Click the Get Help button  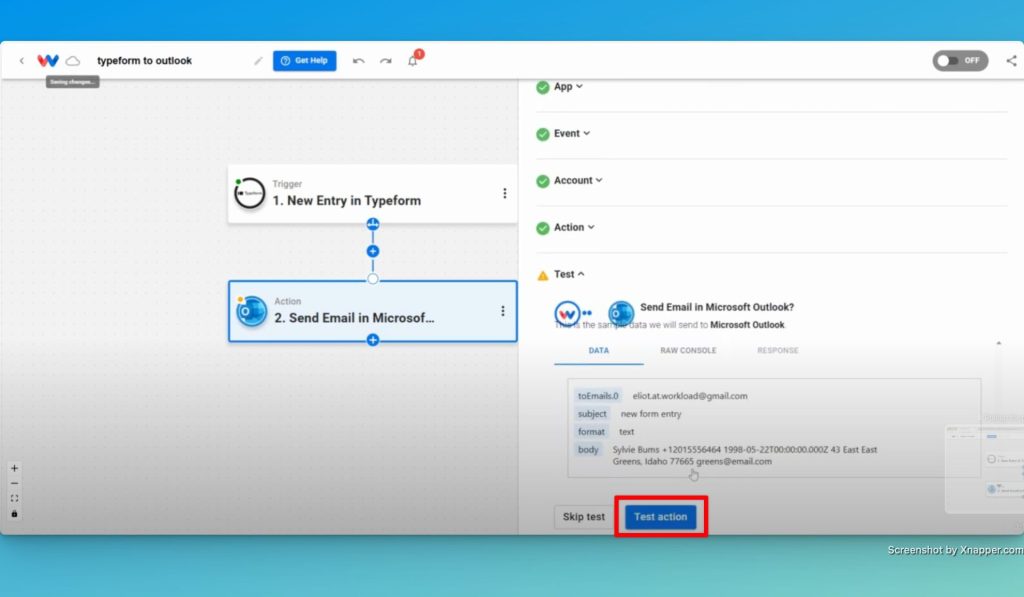click(304, 61)
